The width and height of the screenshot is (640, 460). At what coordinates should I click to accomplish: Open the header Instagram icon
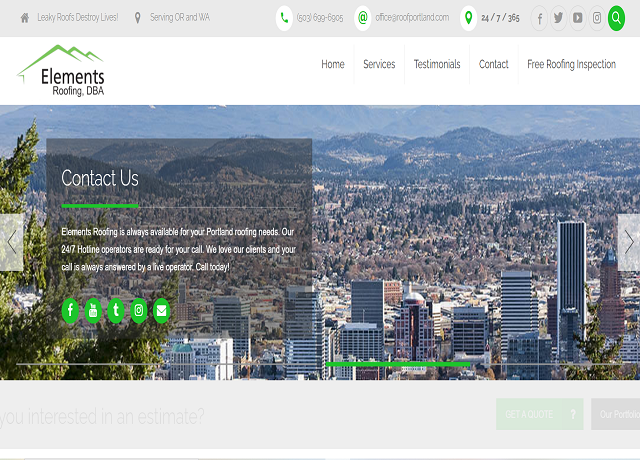tap(597, 17)
